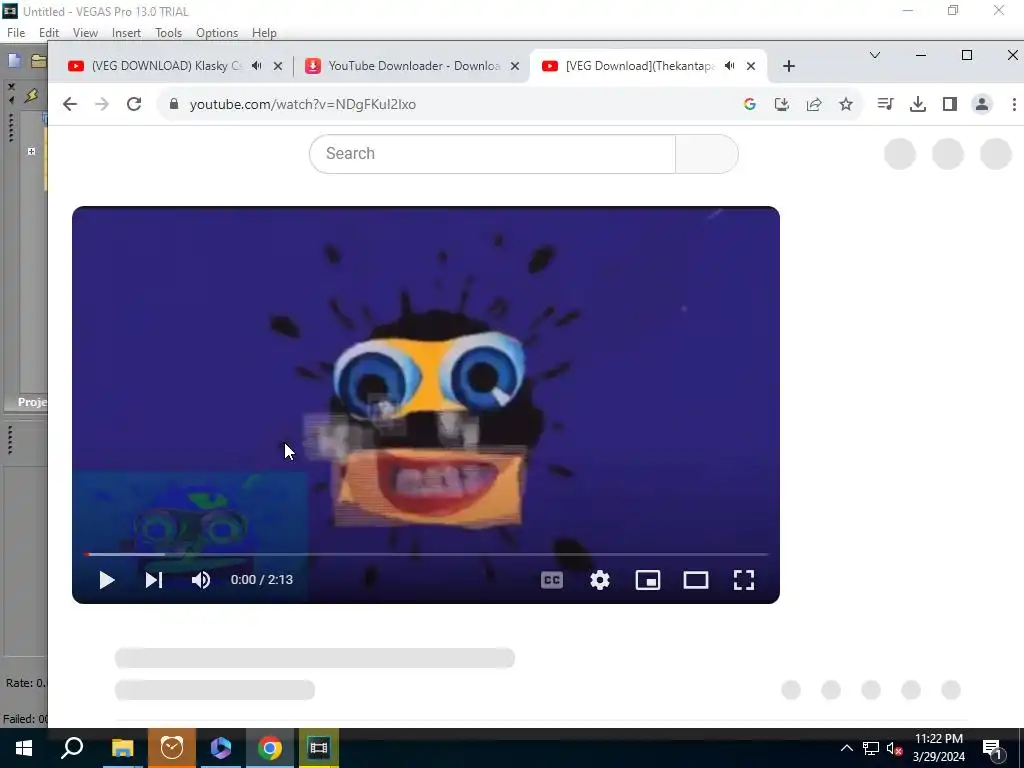This screenshot has width=1024, height=768.
Task: Click New project icon in VEGAS toolbar
Action: click(14, 61)
